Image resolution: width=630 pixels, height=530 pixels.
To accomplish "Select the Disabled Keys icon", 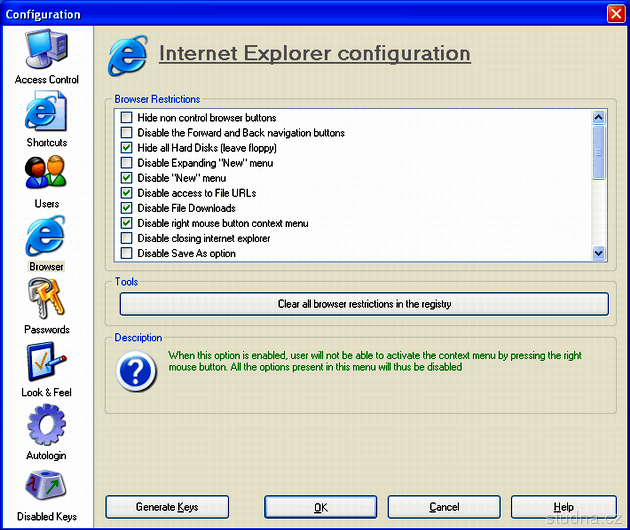I will pos(46,488).
